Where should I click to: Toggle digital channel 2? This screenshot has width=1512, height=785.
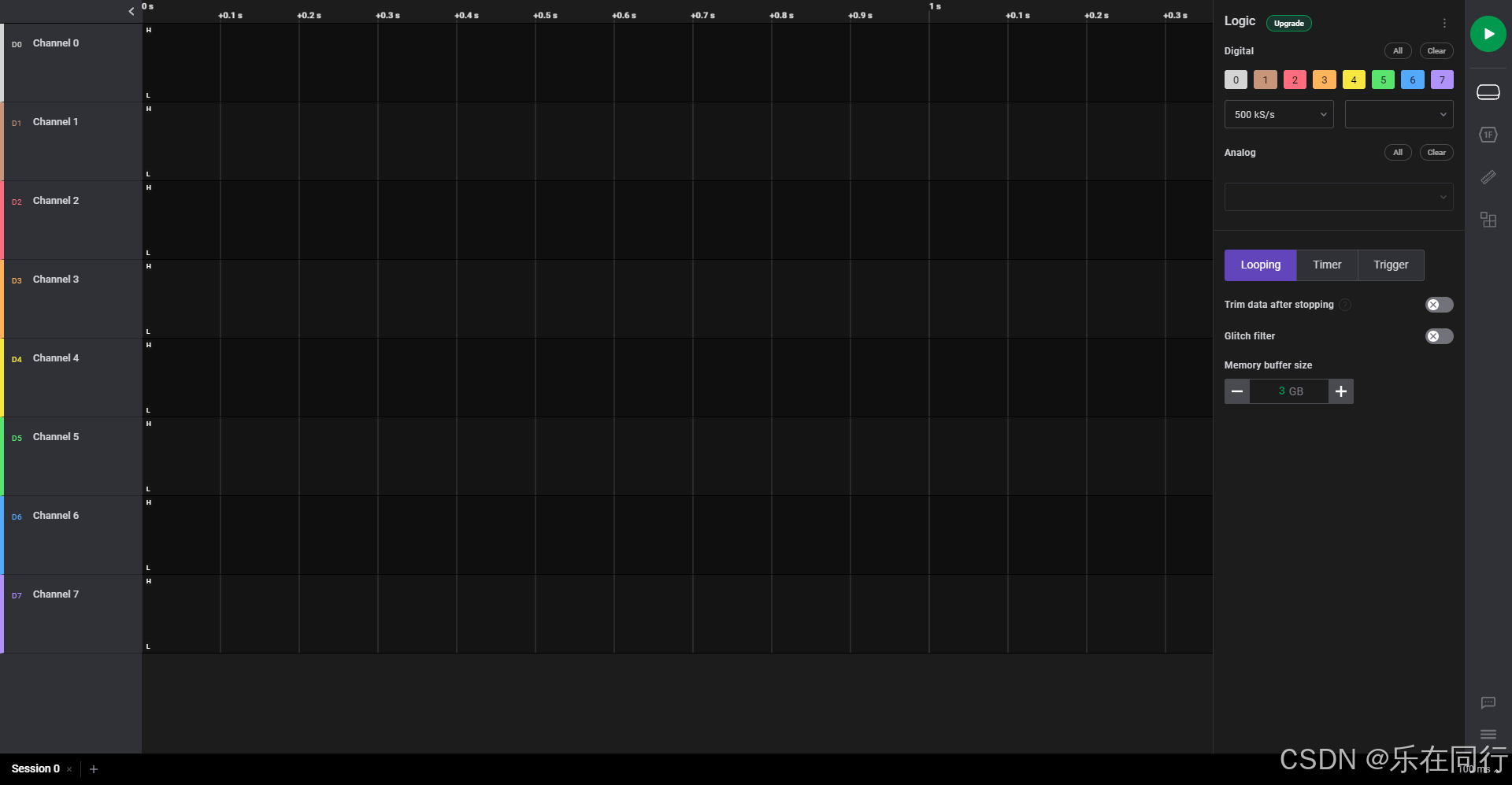point(1295,80)
